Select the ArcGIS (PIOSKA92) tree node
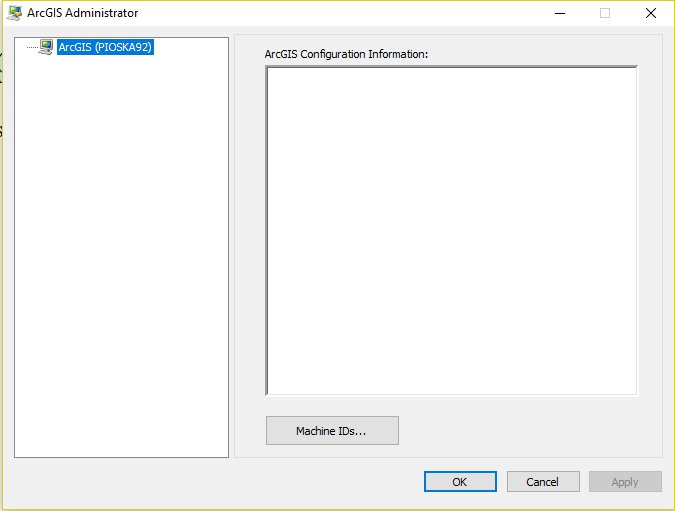675x511 pixels. [x=105, y=47]
